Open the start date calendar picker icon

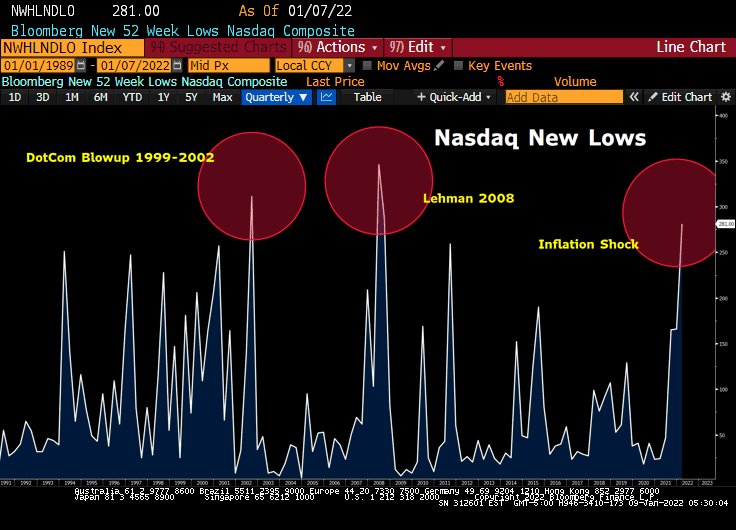click(81, 65)
